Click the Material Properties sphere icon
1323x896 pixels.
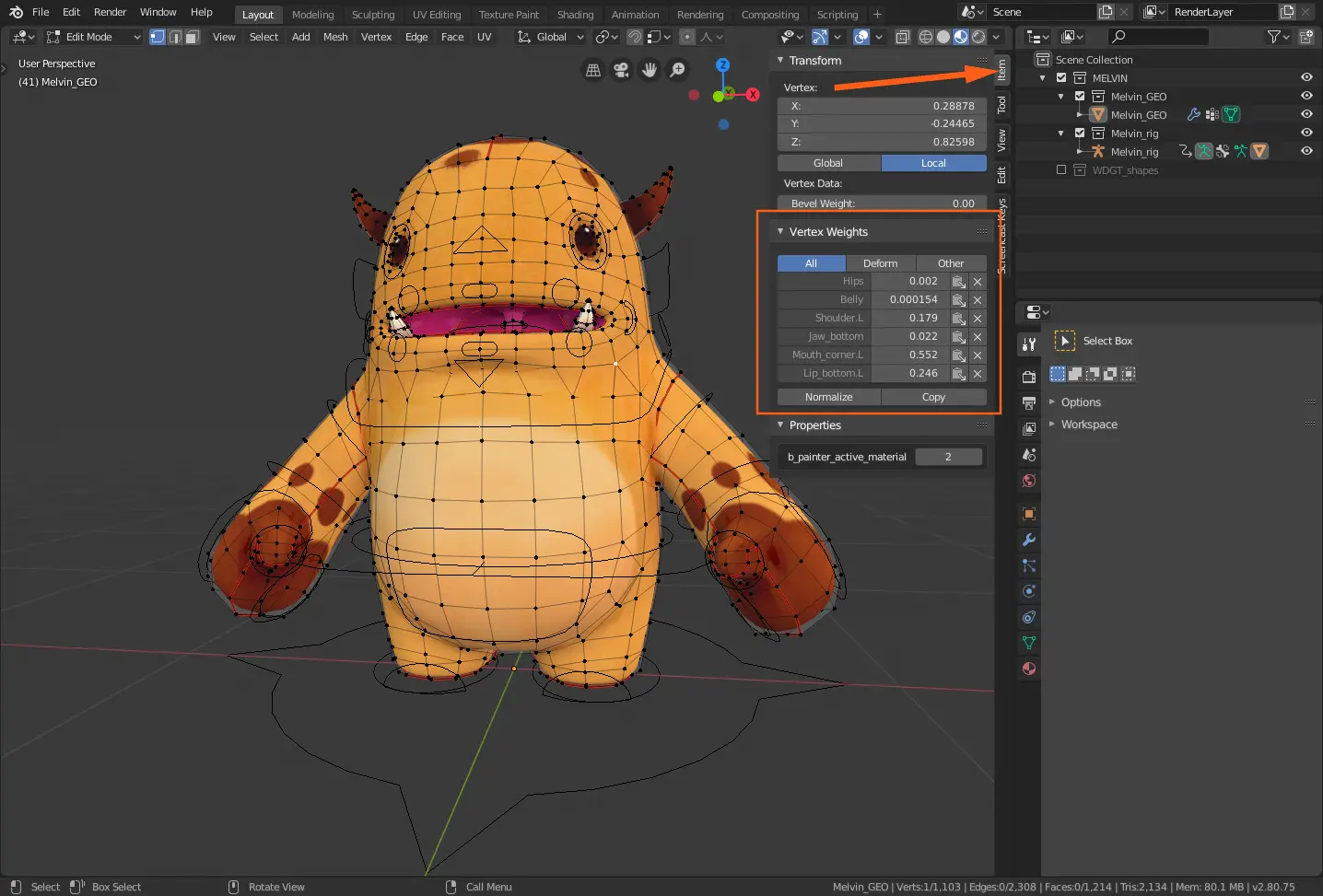point(1029,669)
